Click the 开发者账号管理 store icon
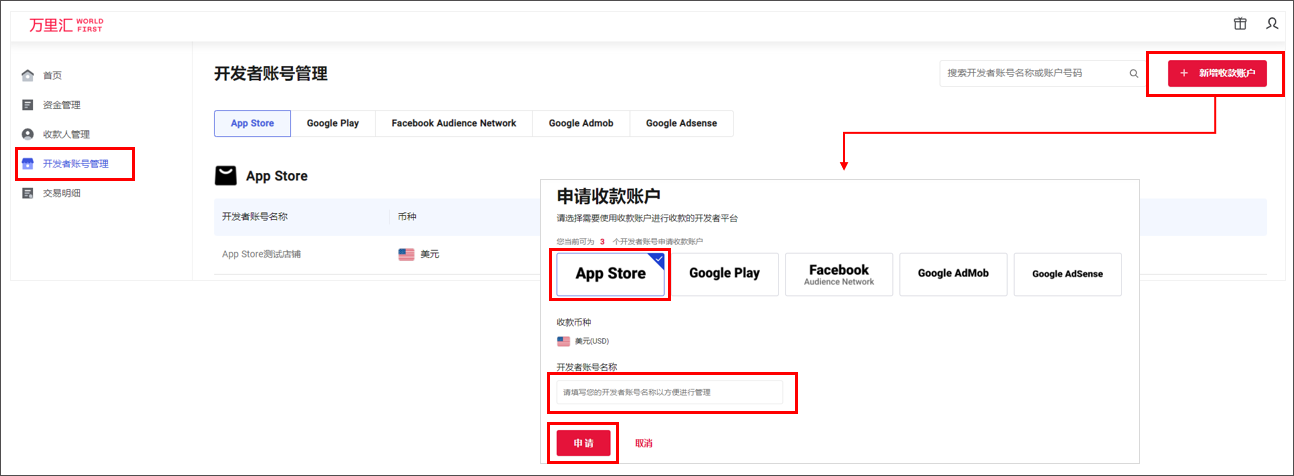 tap(28, 163)
